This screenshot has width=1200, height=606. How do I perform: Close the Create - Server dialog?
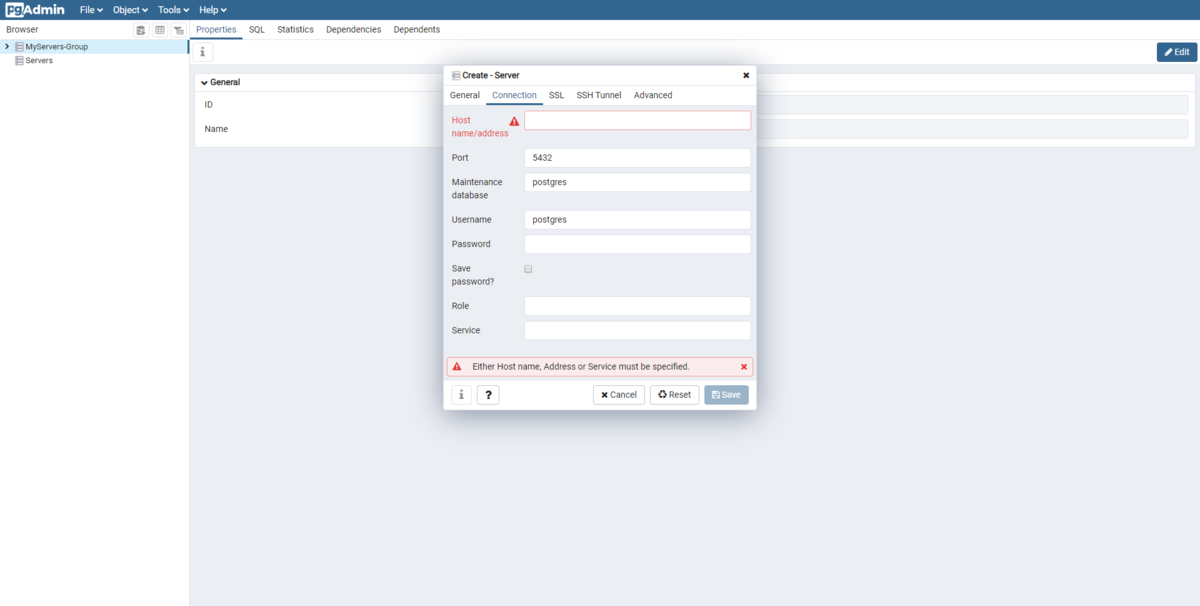746,75
